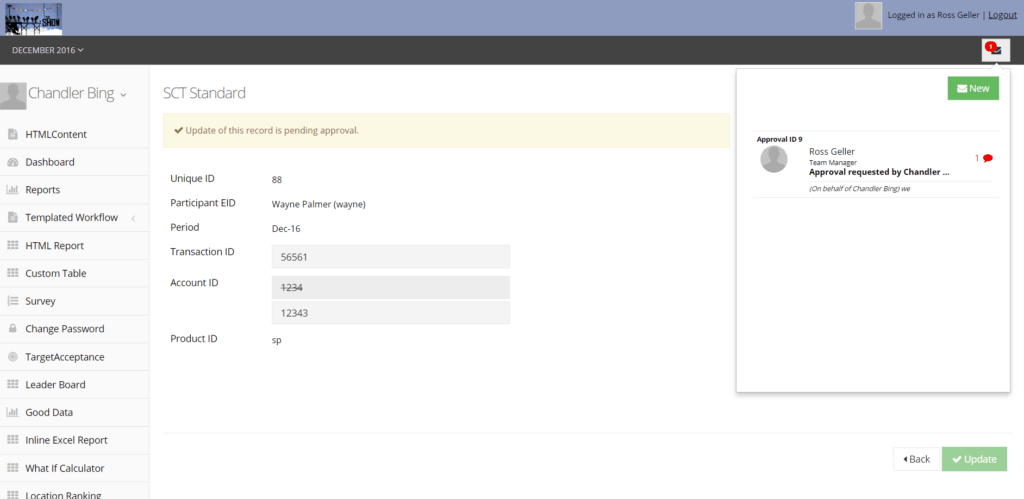
Task: Click the Back button
Action: (x=916, y=459)
